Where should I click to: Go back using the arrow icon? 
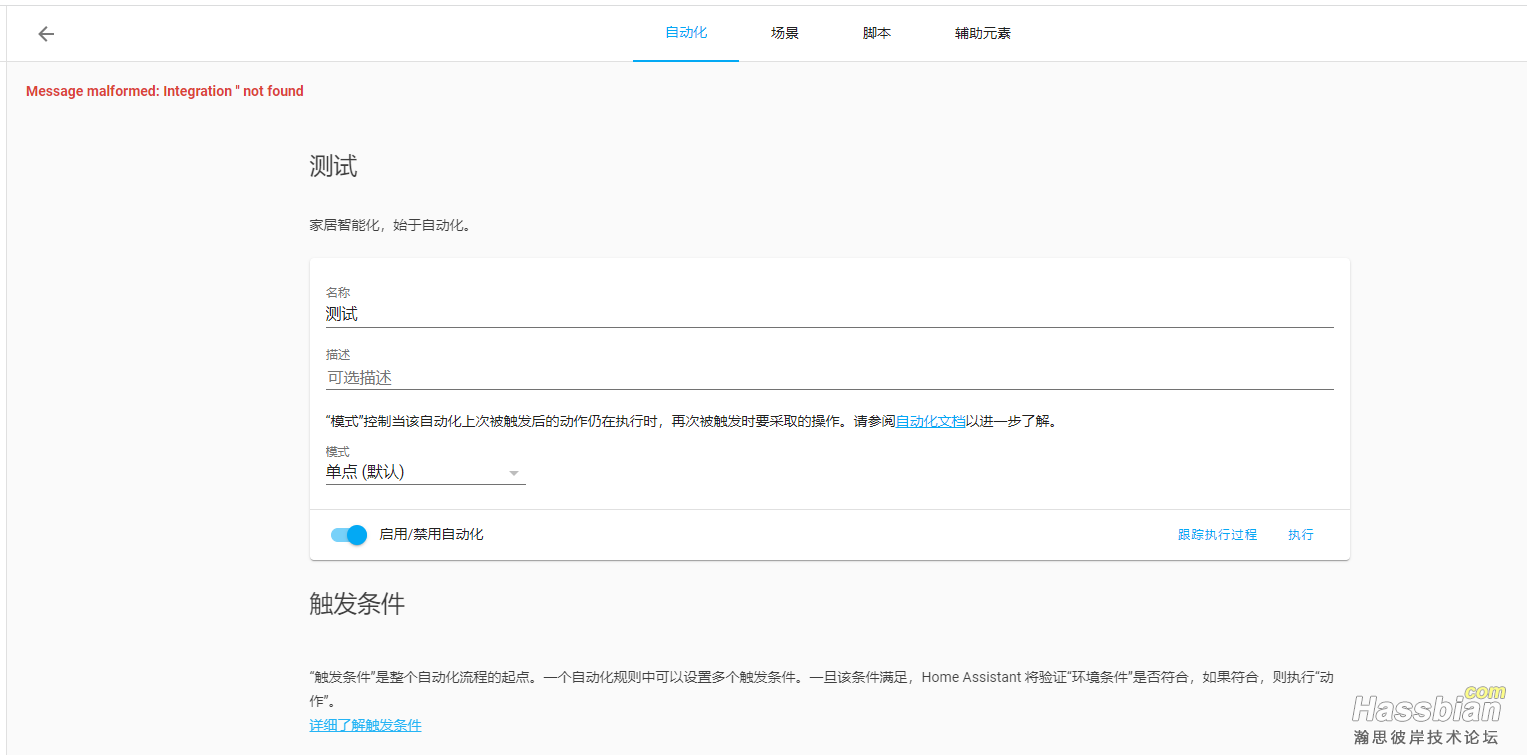coord(46,34)
